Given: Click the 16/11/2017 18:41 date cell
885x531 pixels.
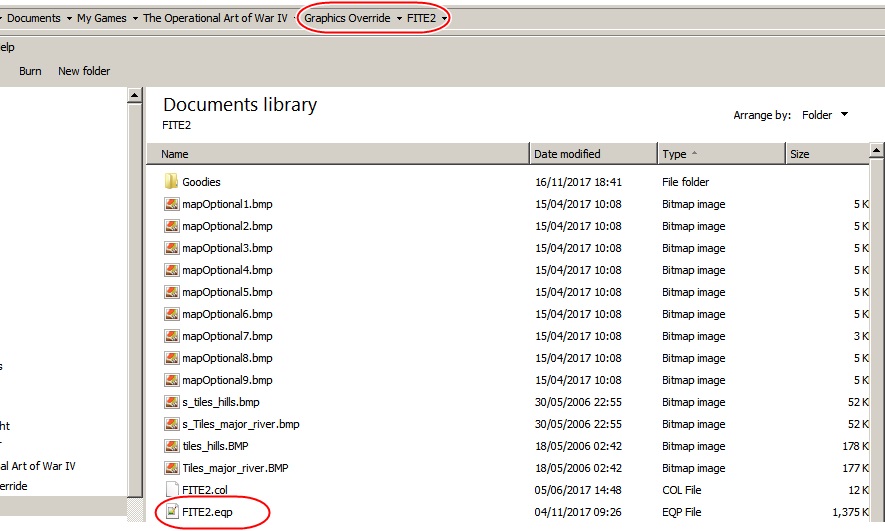Looking at the screenshot, I should pyautogui.click(x=578, y=182).
